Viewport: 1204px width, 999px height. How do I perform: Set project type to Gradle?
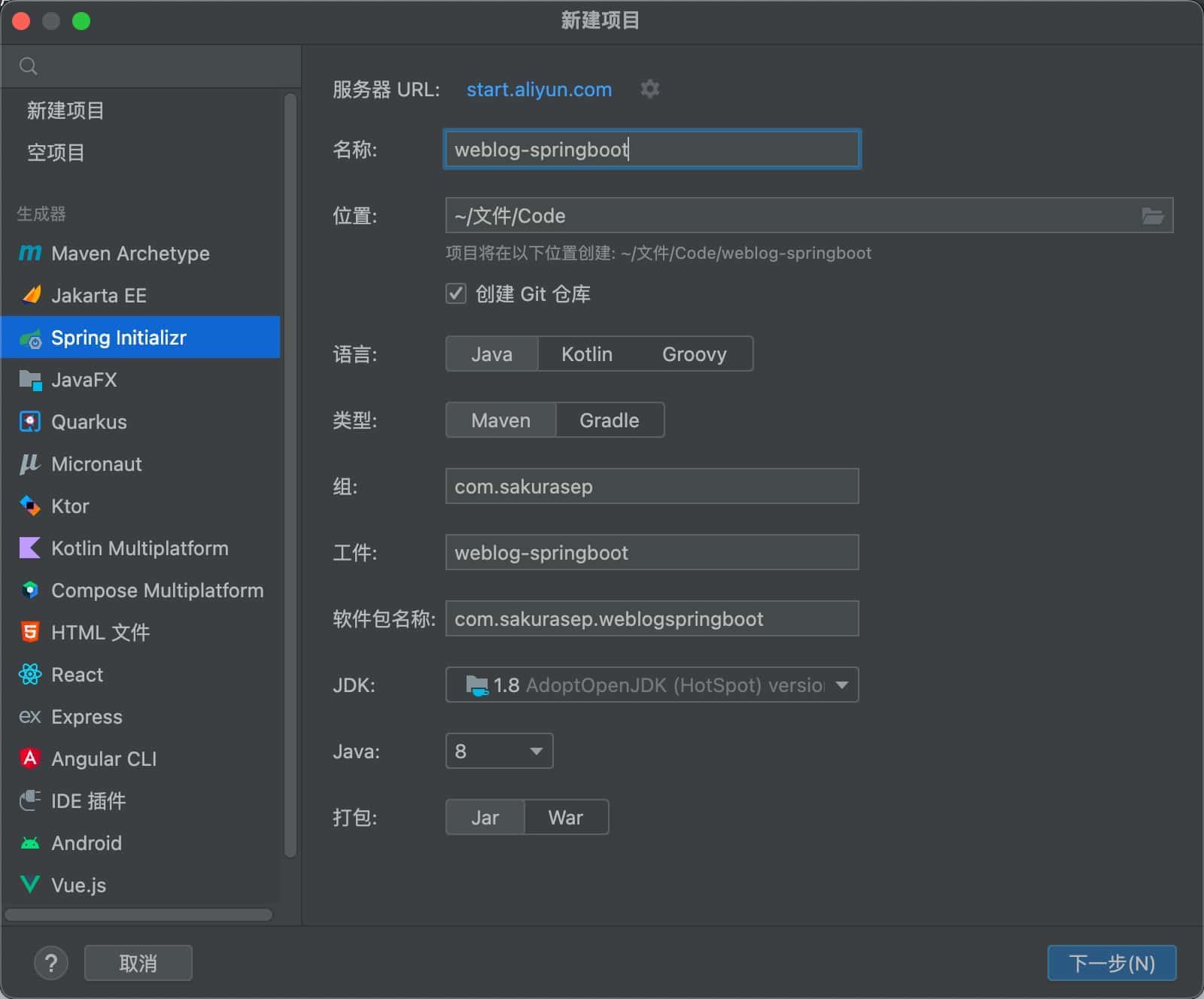coord(609,421)
